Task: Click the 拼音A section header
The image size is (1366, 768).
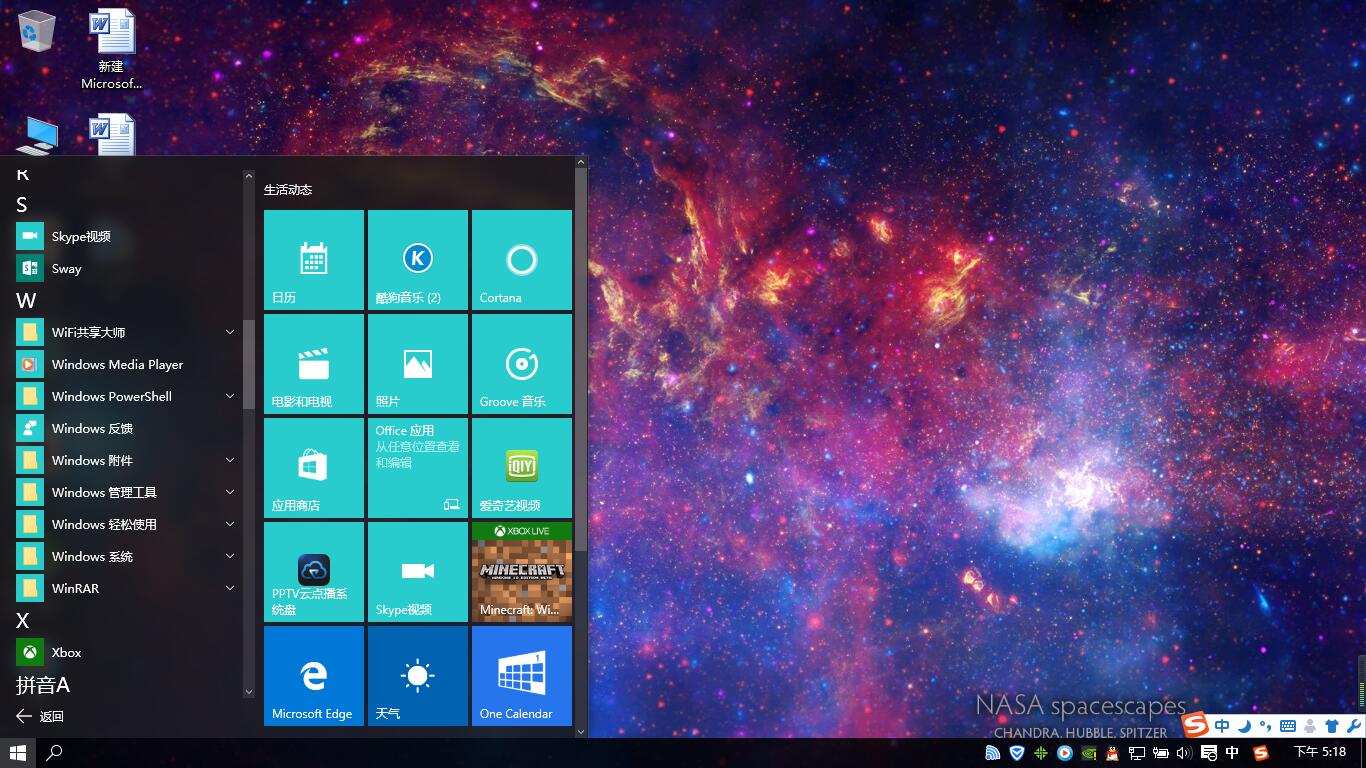Action: tap(43, 685)
